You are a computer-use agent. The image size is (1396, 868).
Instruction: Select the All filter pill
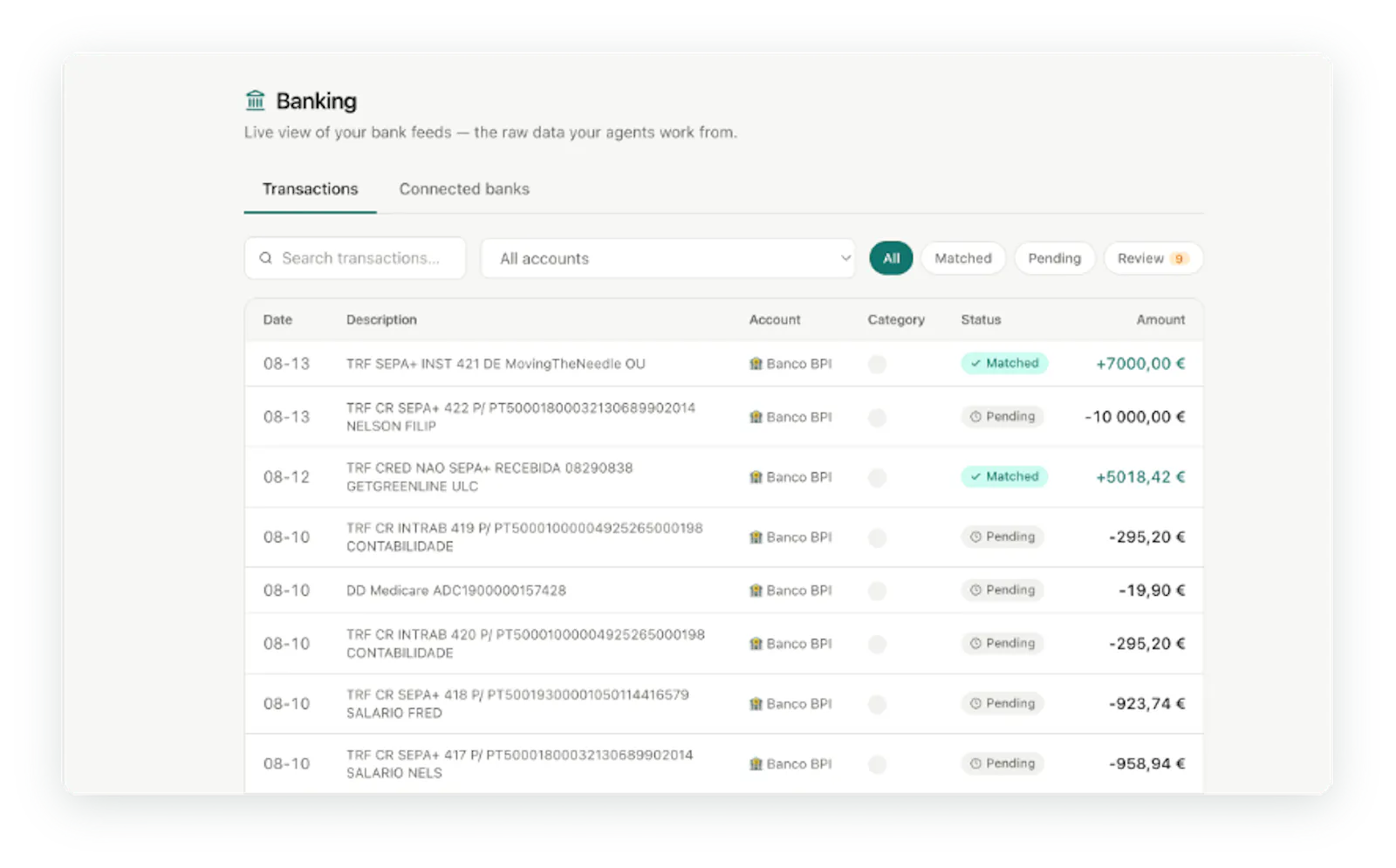(x=891, y=258)
